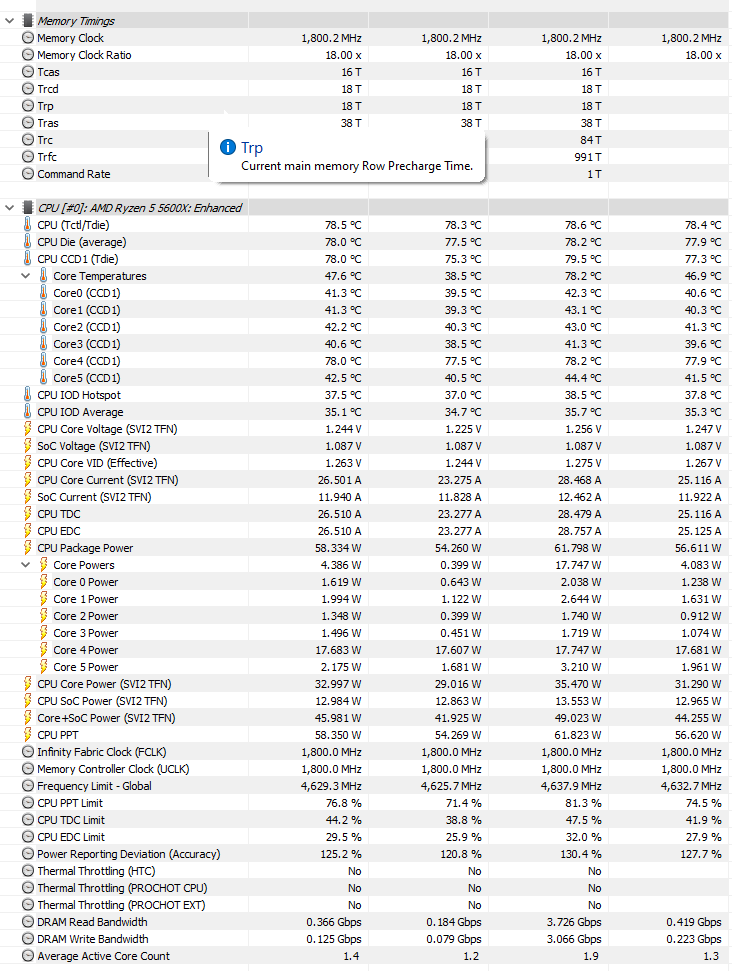Click the thermometer icon beside CPU Die (average)
The width and height of the screenshot is (732, 971).
27,242
